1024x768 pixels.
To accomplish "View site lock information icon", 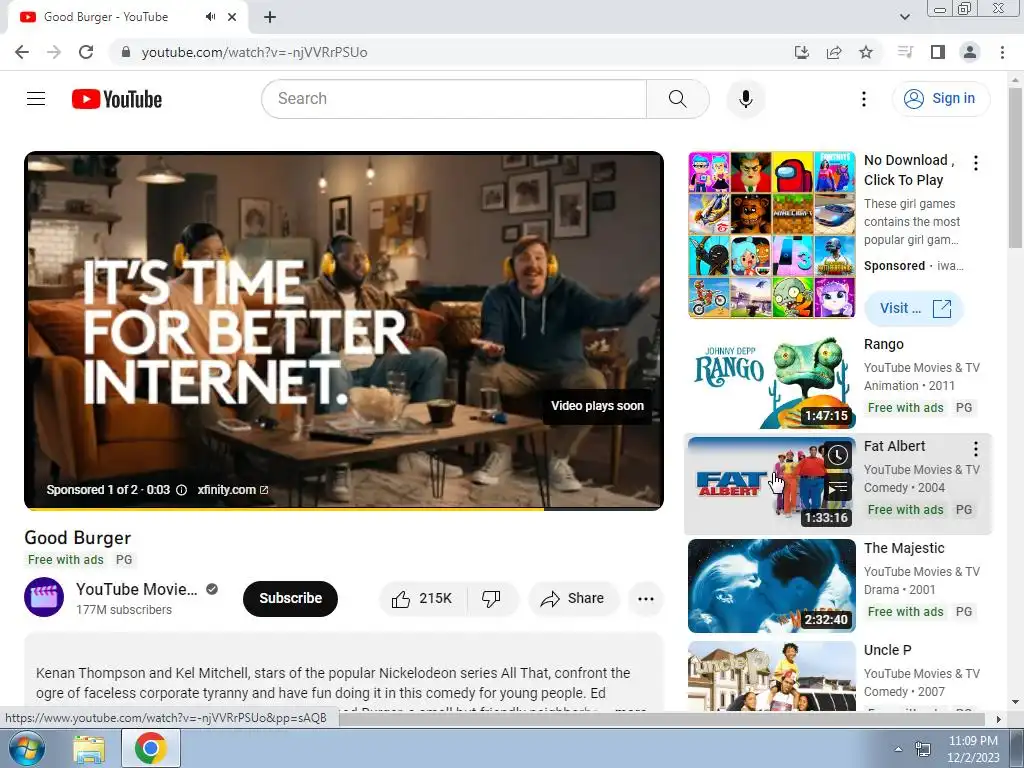I will [127, 52].
